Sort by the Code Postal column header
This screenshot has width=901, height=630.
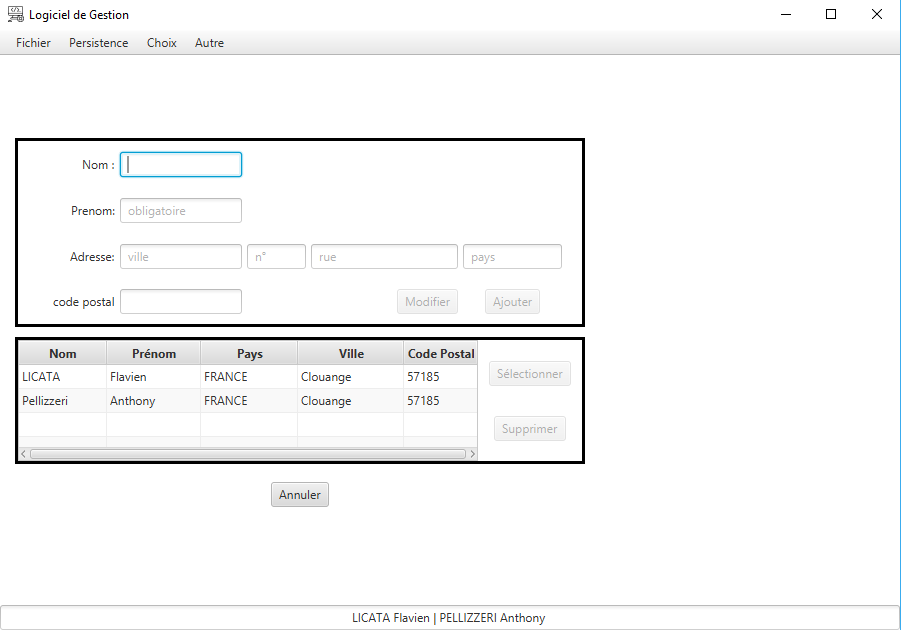[x=441, y=354]
